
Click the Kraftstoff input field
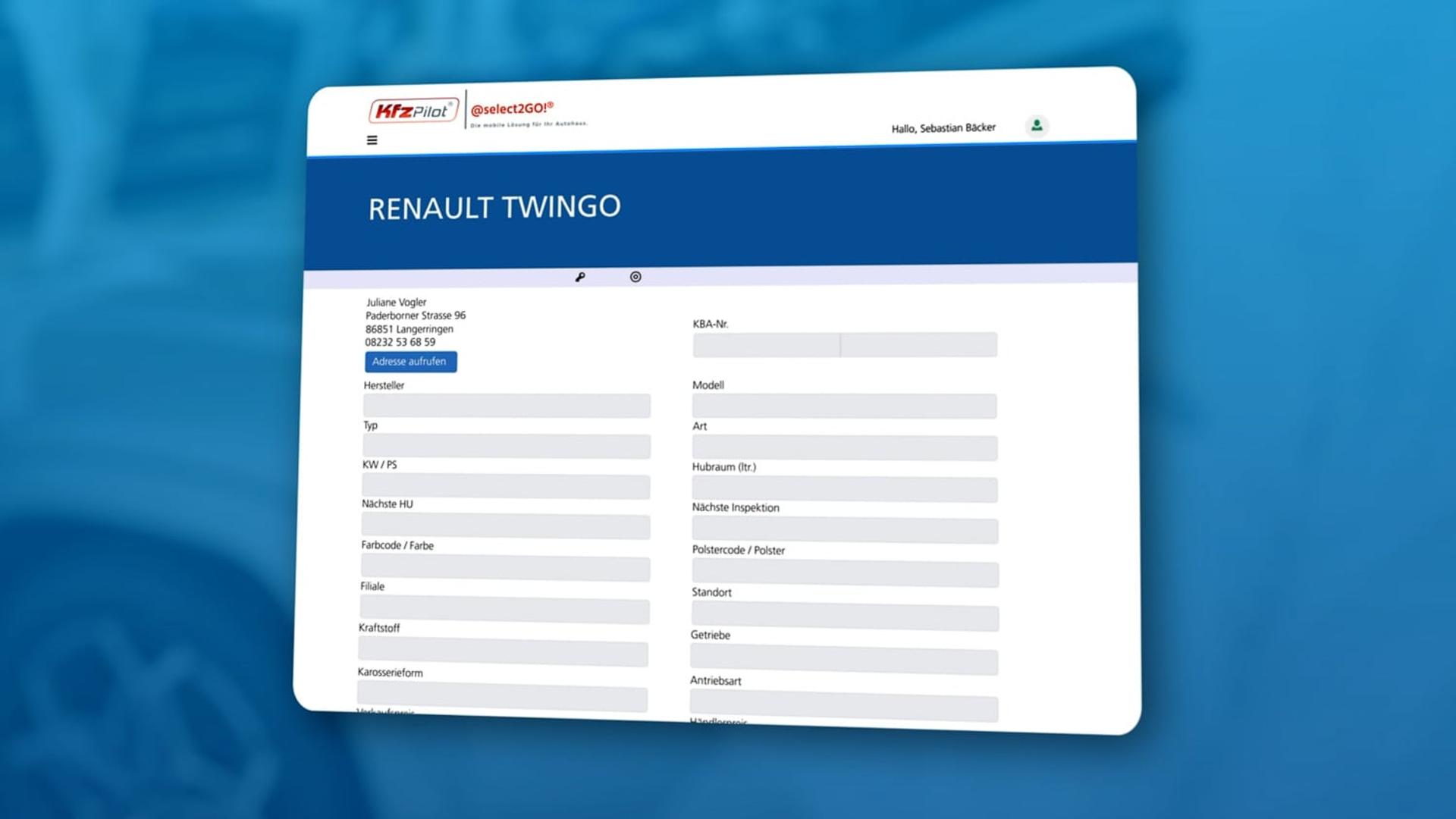503,651
